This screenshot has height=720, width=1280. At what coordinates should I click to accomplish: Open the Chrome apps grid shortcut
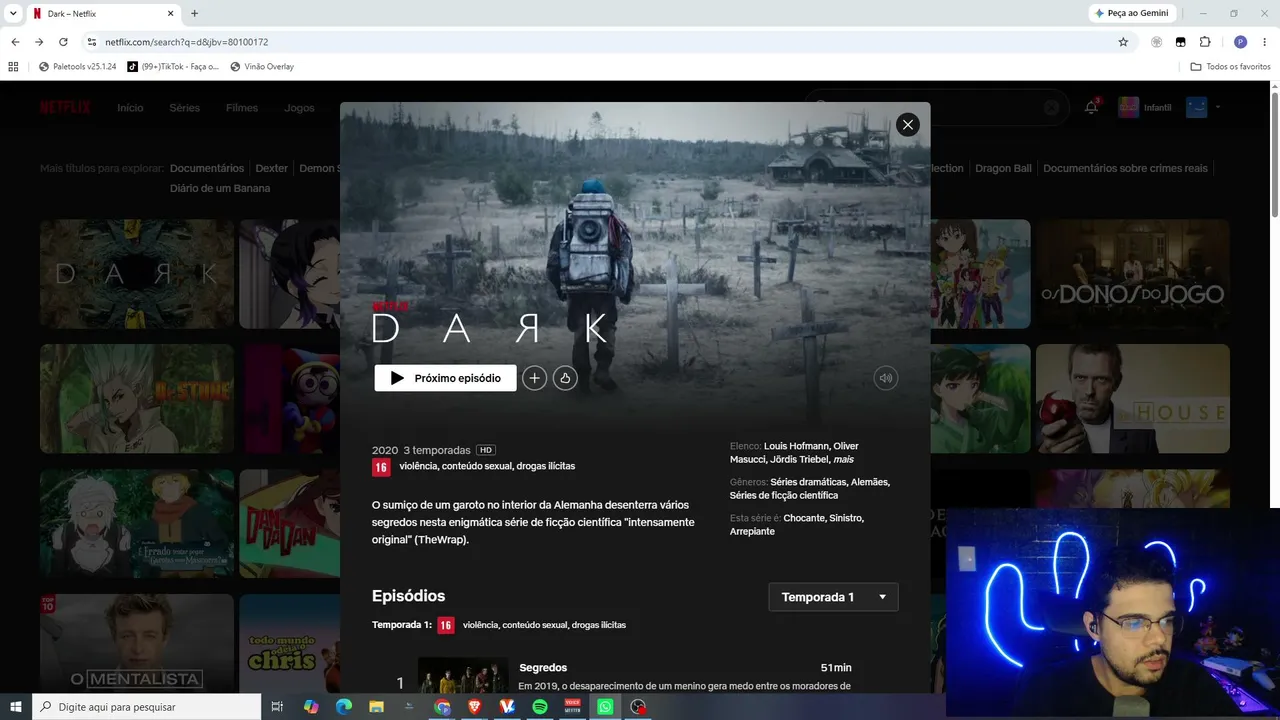click(x=13, y=67)
